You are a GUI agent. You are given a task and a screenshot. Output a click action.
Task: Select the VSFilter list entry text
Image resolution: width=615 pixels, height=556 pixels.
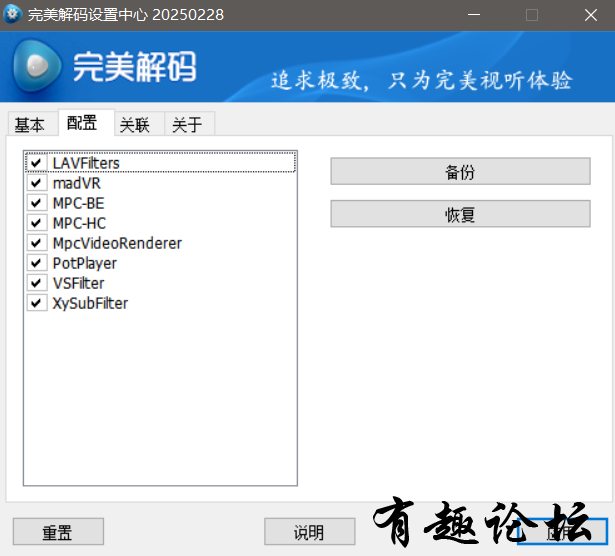point(78,283)
